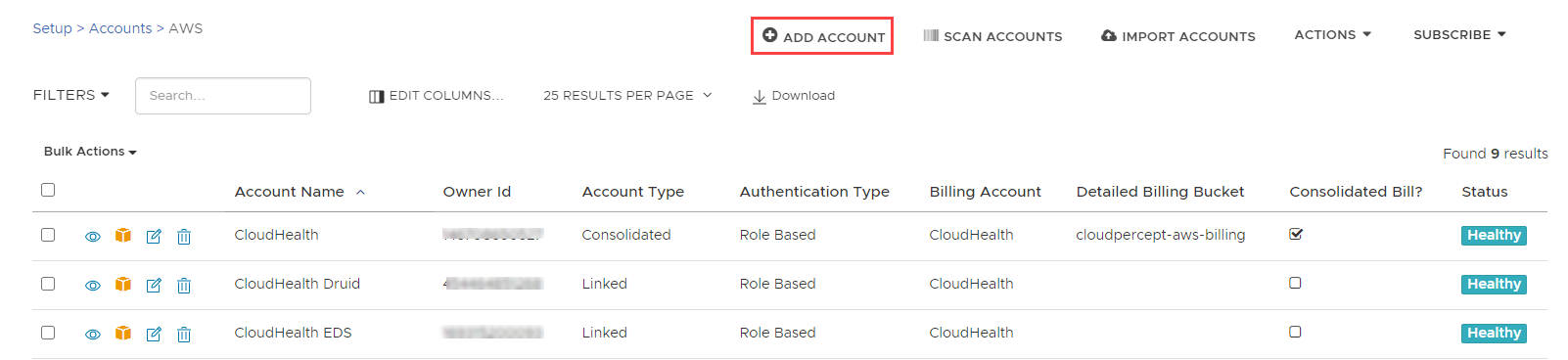Click the orange cube icon for CloudHealth
Viewport: 1568px width, 360px height.
point(123,236)
